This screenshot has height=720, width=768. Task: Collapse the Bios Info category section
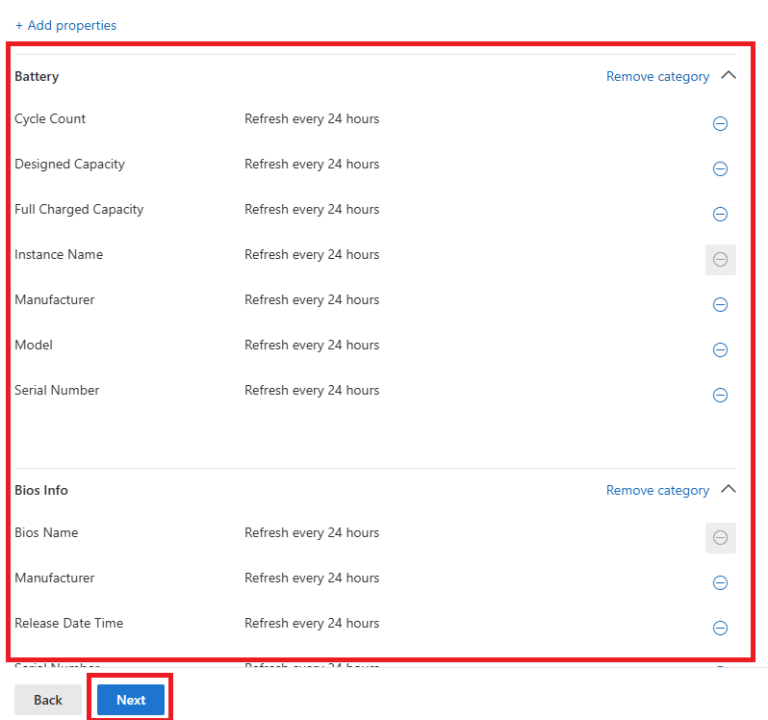(x=728, y=490)
